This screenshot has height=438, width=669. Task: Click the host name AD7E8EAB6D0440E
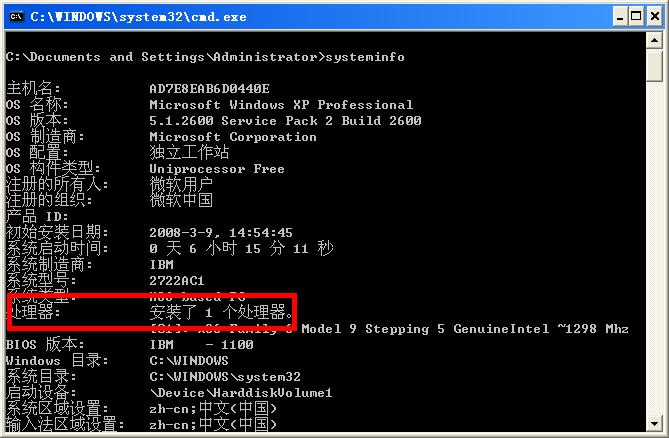210,89
